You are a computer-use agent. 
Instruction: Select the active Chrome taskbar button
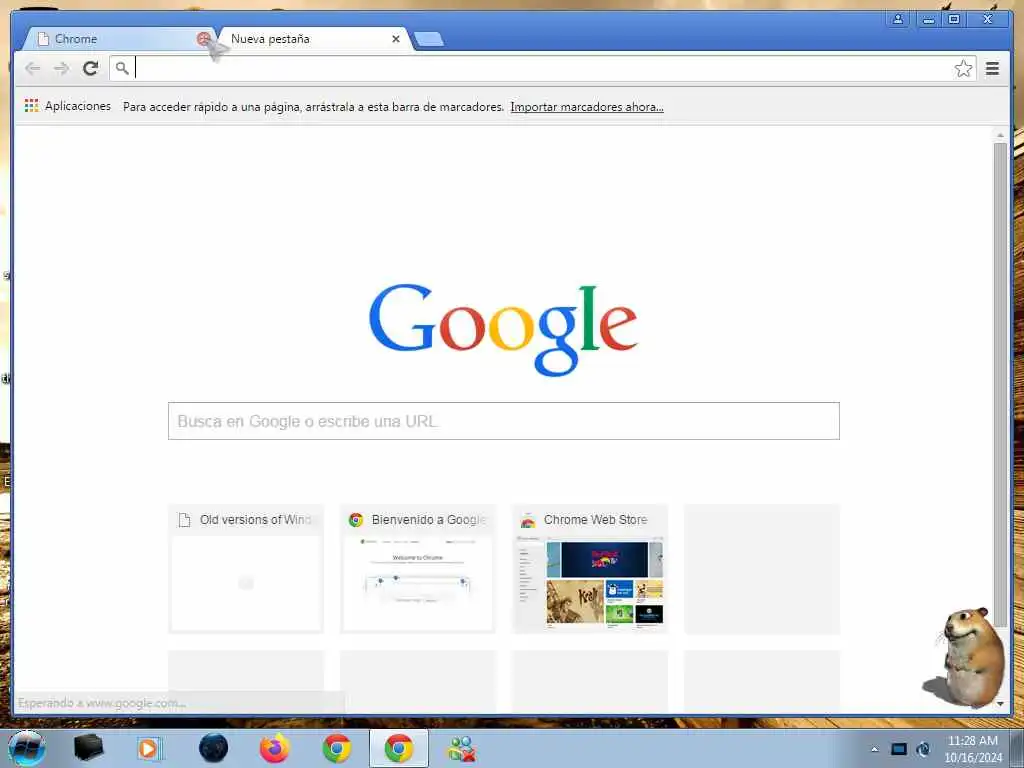pyautogui.click(x=399, y=748)
